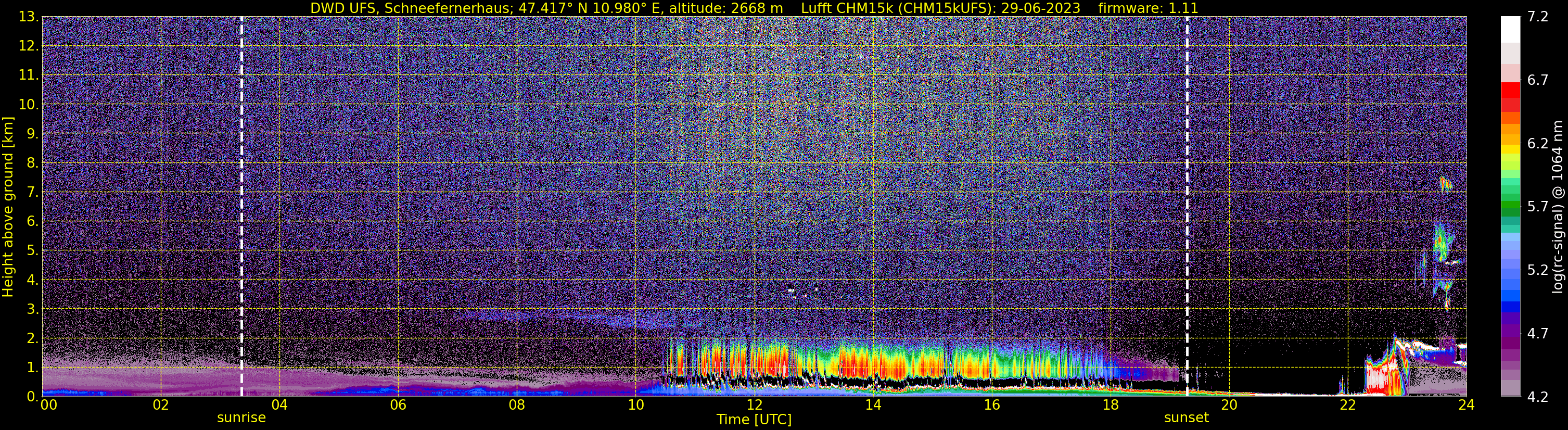Click the y-axis tick label '3.'
Screen dimensions: 1568x430
[33, 309]
